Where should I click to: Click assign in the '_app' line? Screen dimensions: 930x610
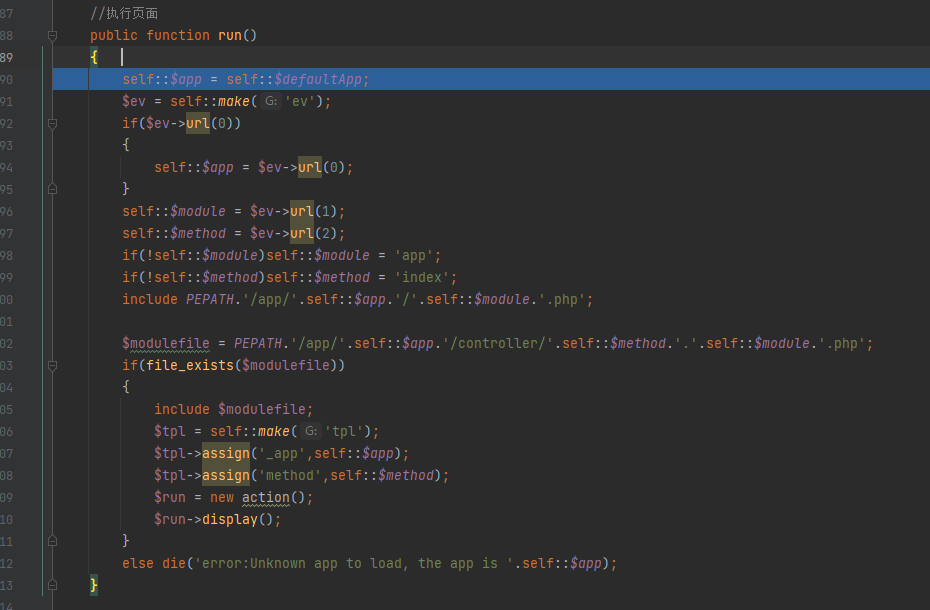[x=226, y=453]
